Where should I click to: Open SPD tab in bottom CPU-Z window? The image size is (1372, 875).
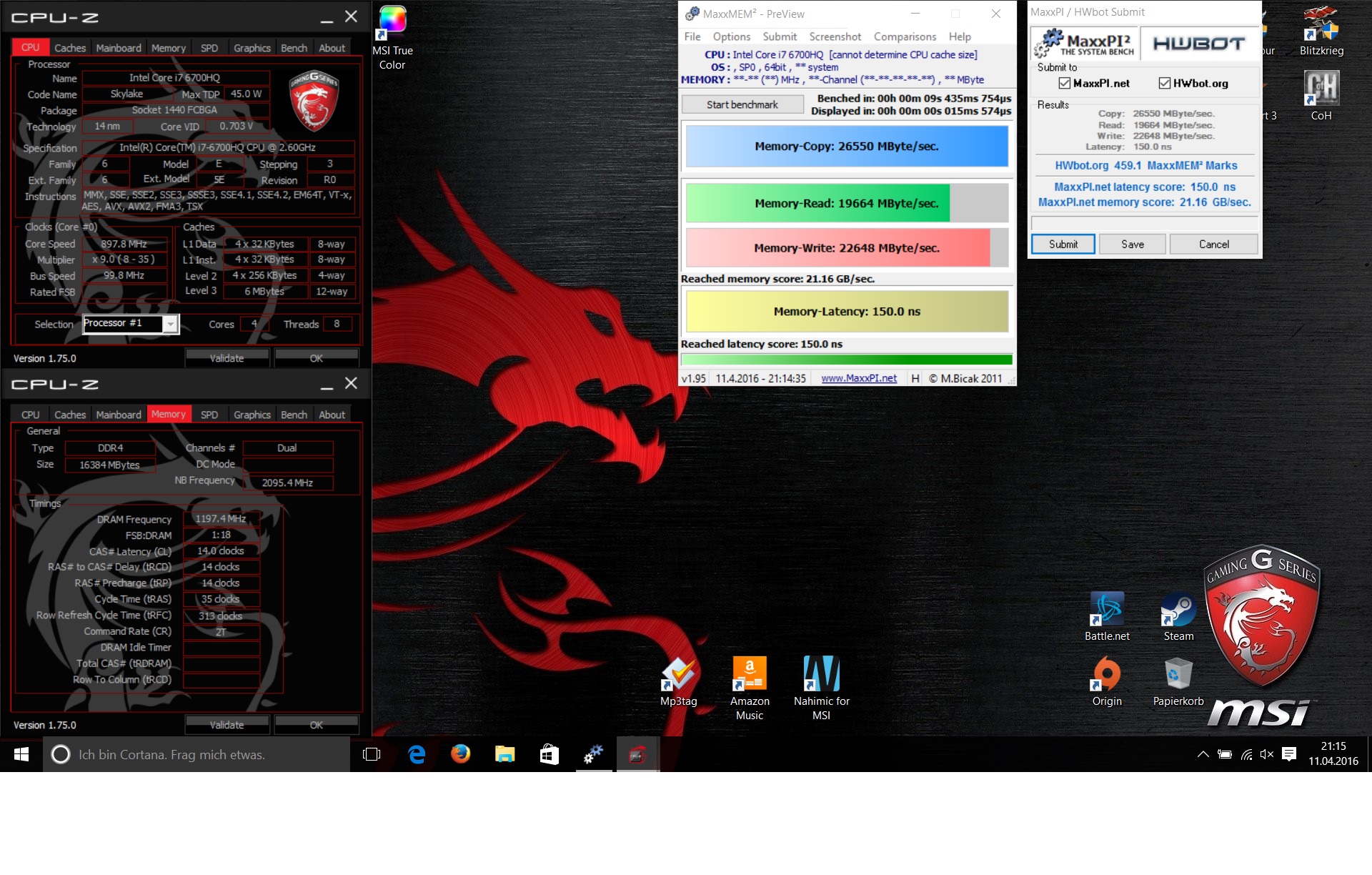click(209, 415)
